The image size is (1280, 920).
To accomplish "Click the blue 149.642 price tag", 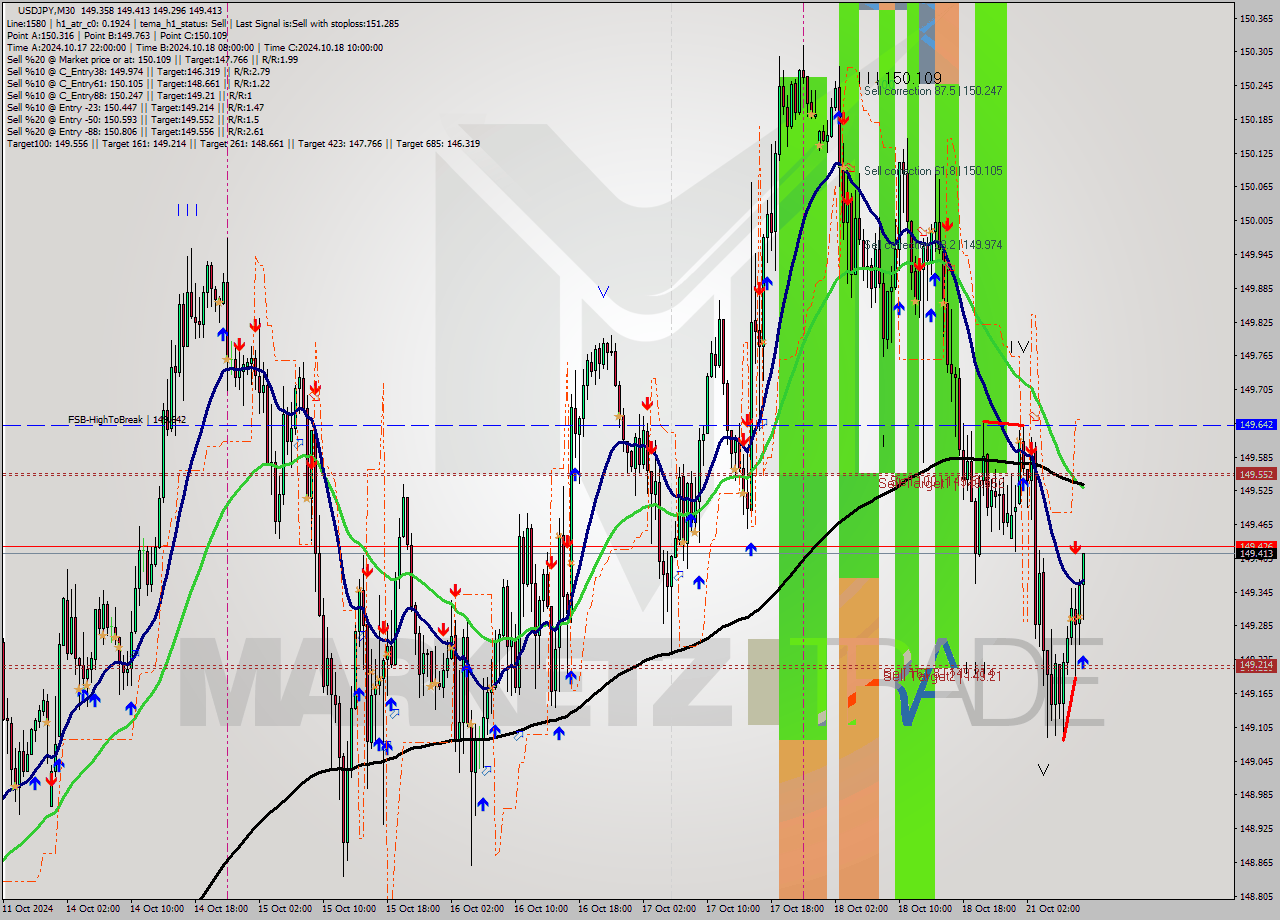I will (x=1256, y=425).
